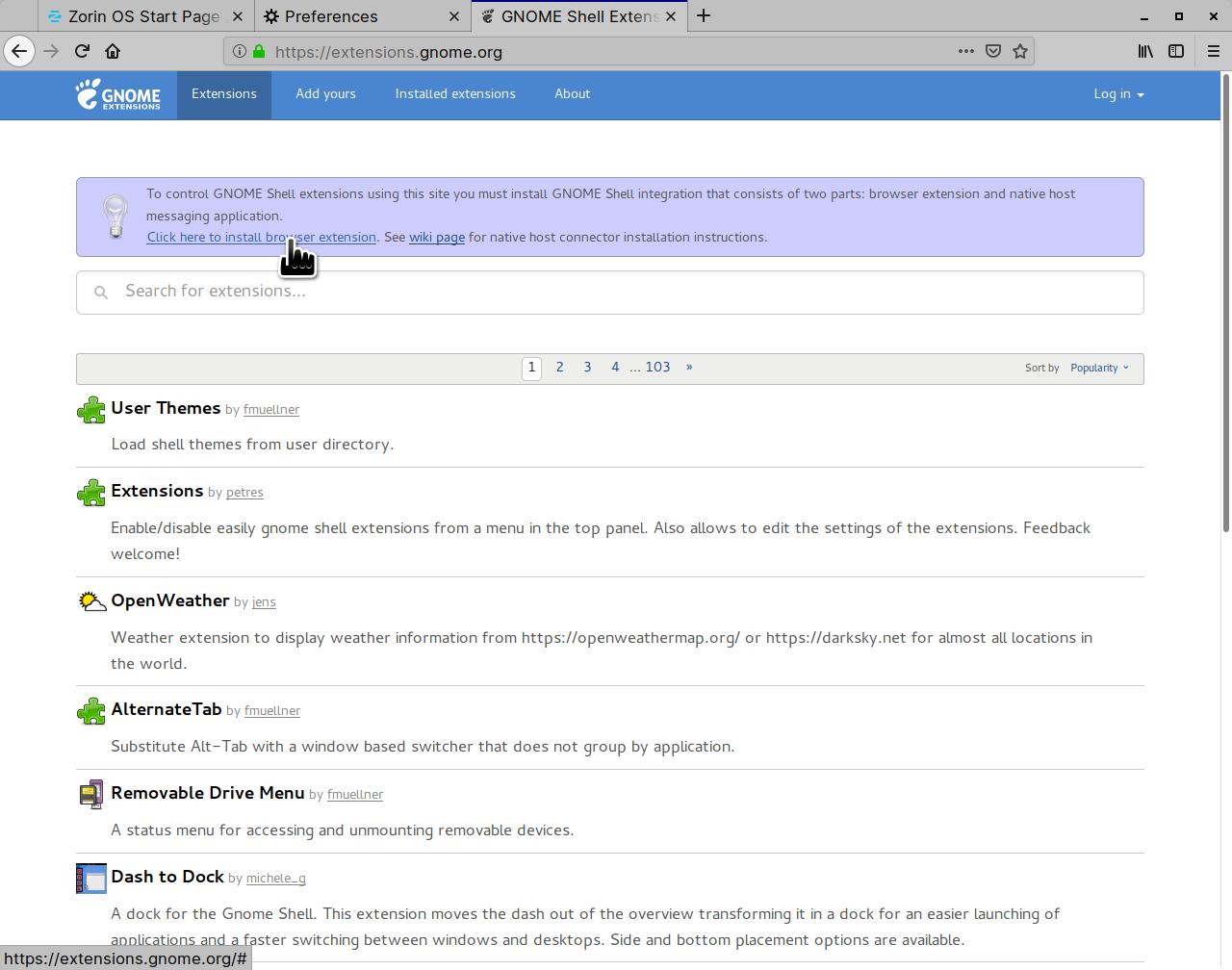Screen dimensions: 1232x970
Task: Bookmark this page with the star icon
Action: (x=1020, y=52)
